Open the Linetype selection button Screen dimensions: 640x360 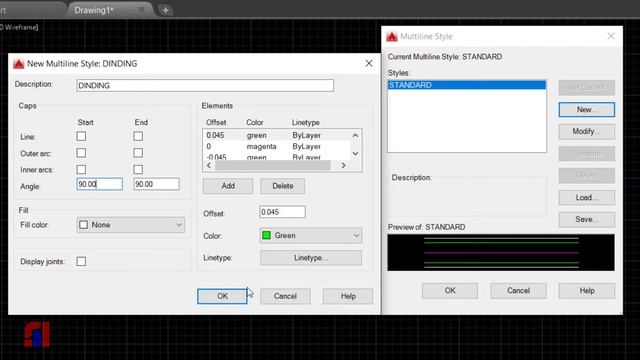click(311, 258)
